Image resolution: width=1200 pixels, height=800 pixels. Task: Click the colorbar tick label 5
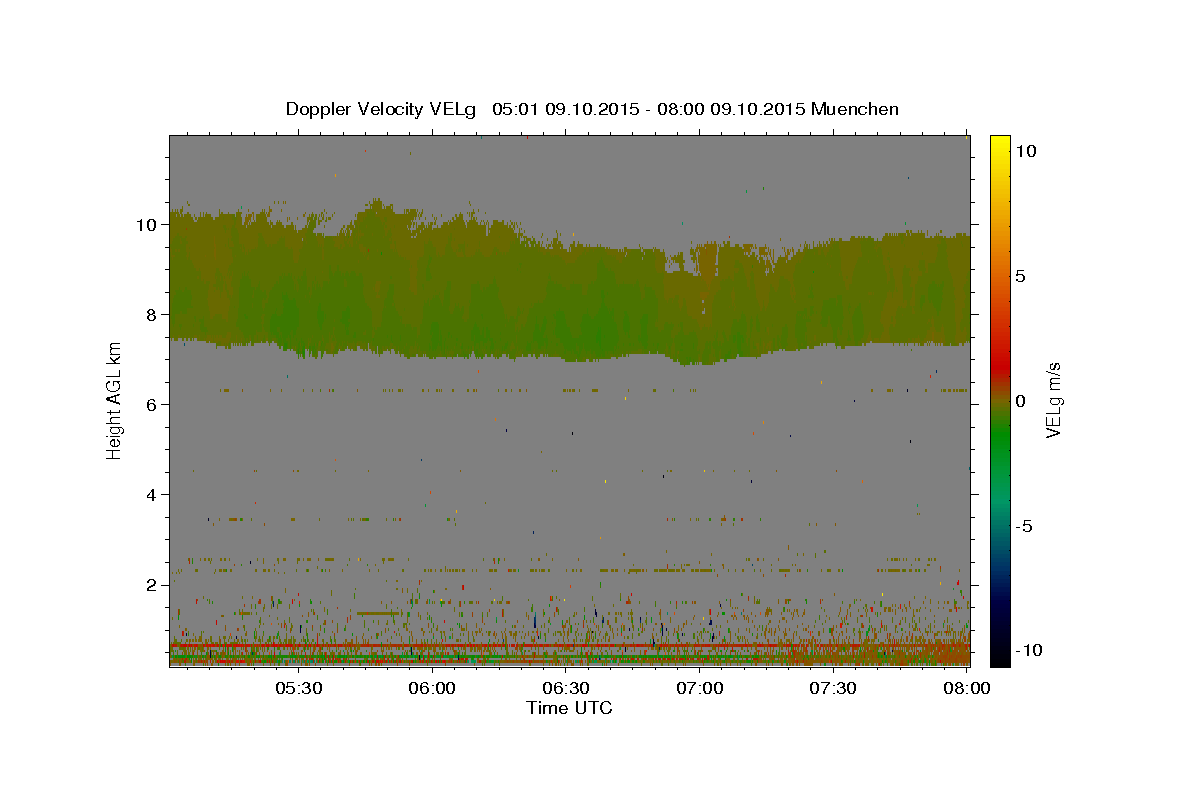click(x=1021, y=276)
